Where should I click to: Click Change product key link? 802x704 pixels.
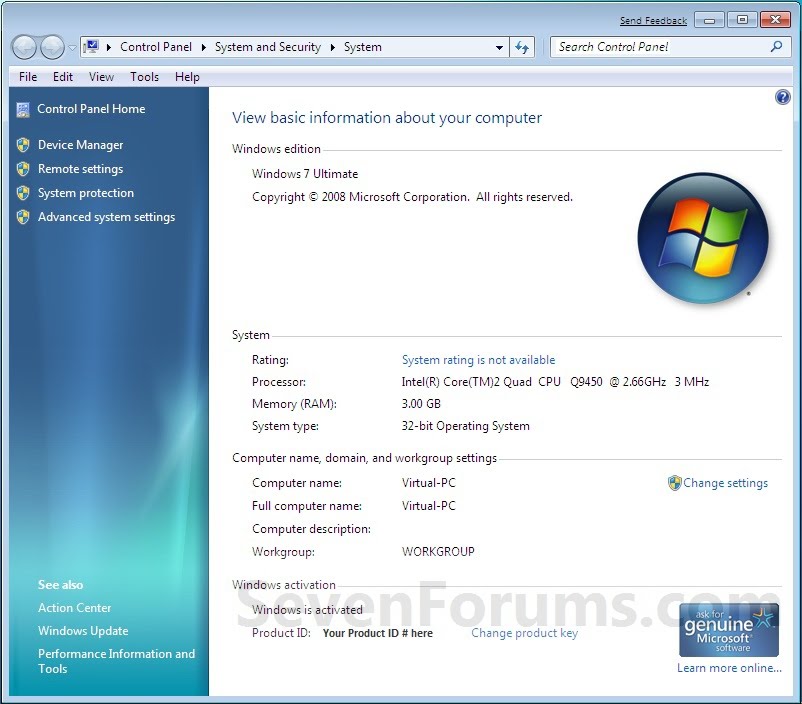(x=524, y=633)
